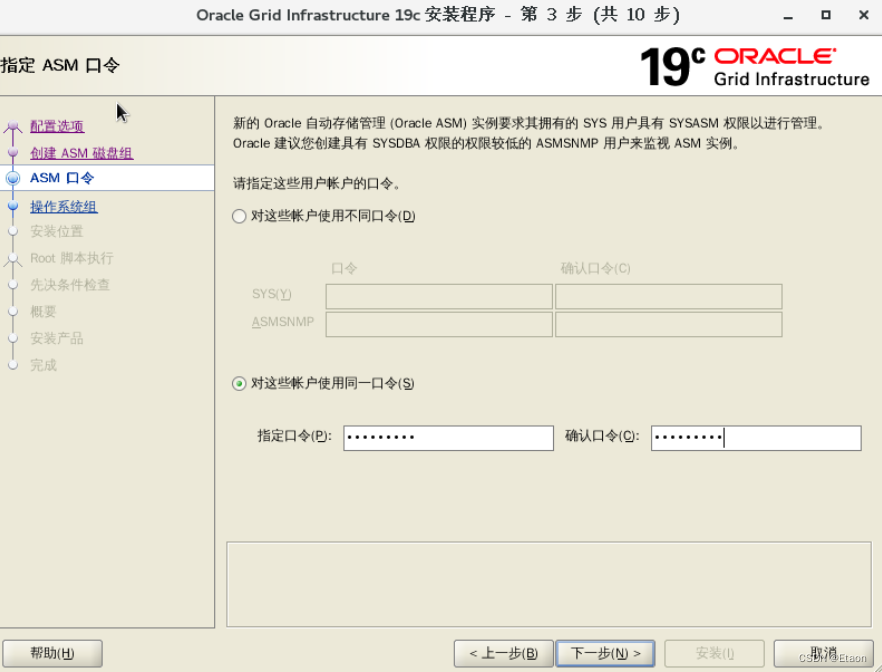
Task: Minimize the installer window
Action: [788, 16]
